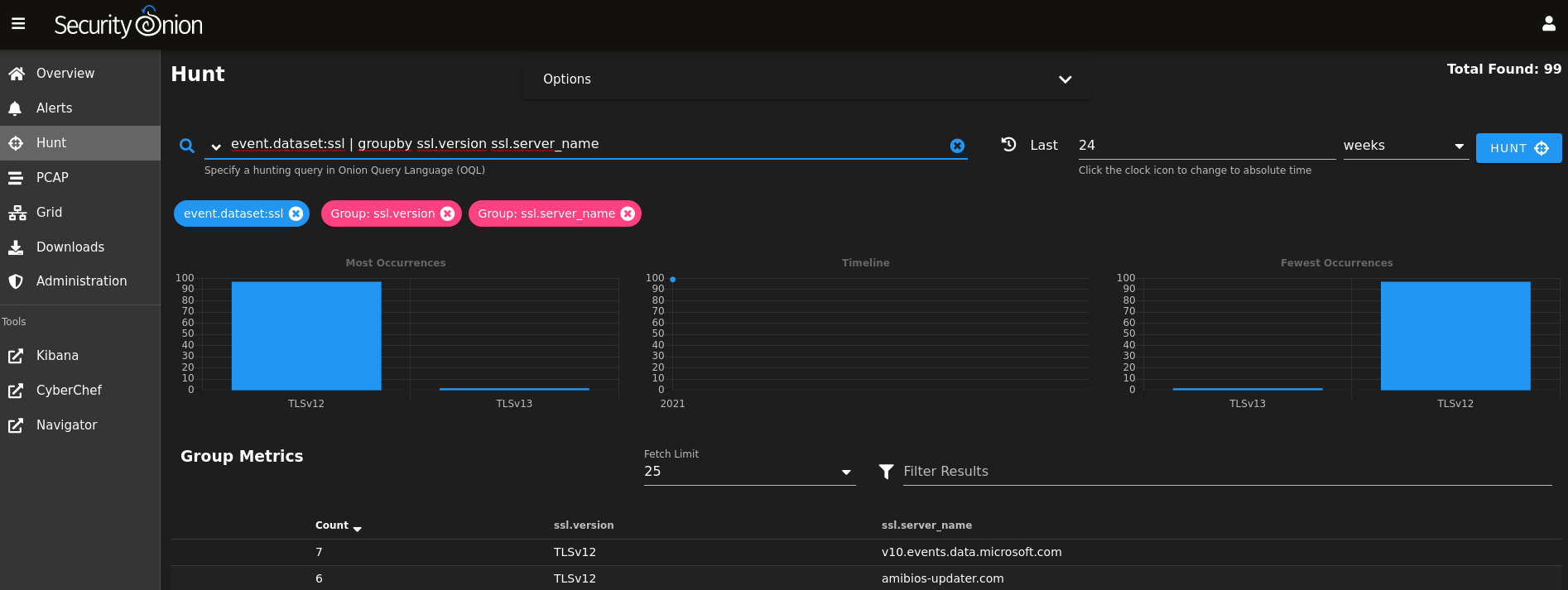The height and width of the screenshot is (590, 1568).
Task: Sort by the Count column header
Action: 338,525
